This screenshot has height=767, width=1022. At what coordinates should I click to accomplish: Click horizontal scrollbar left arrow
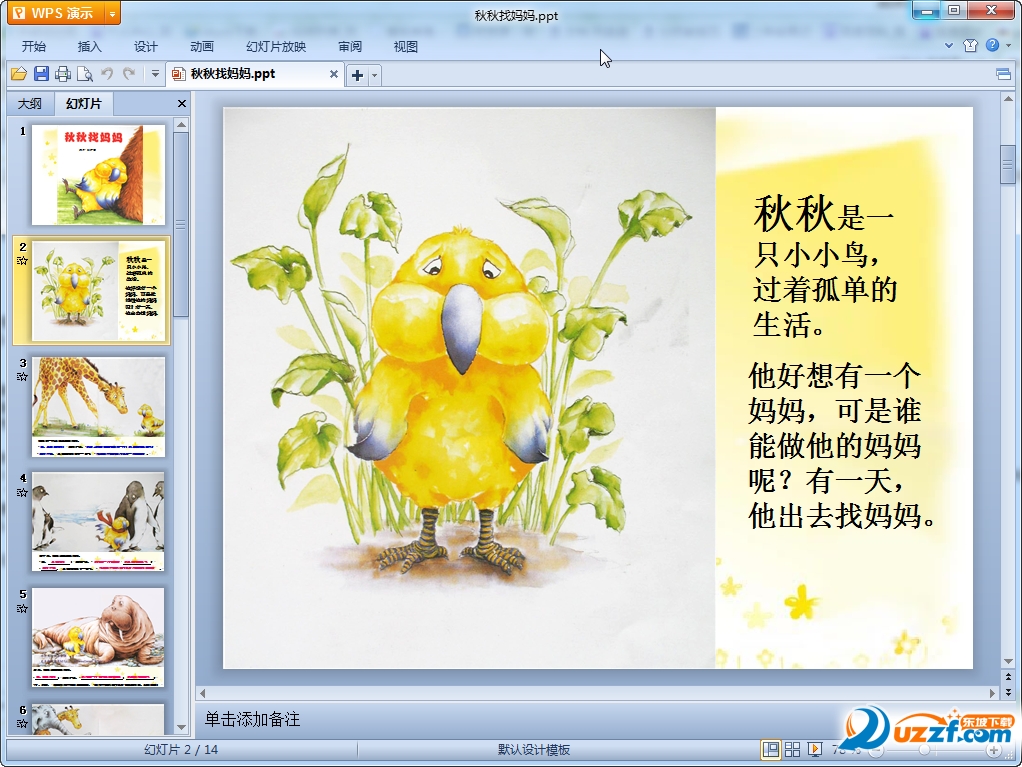click(202, 693)
